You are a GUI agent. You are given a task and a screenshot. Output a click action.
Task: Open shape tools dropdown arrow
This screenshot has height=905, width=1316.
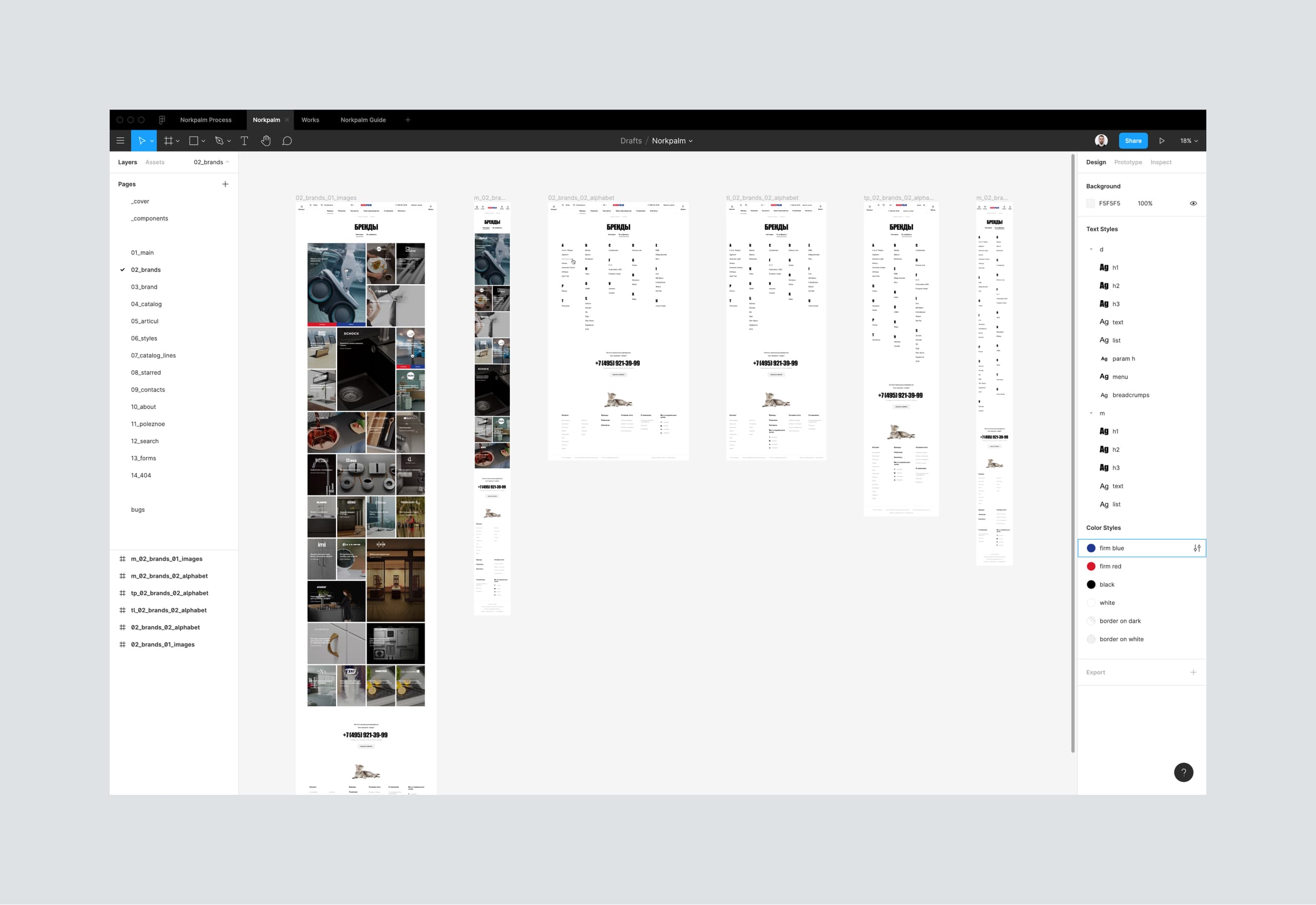pyautogui.click(x=203, y=141)
